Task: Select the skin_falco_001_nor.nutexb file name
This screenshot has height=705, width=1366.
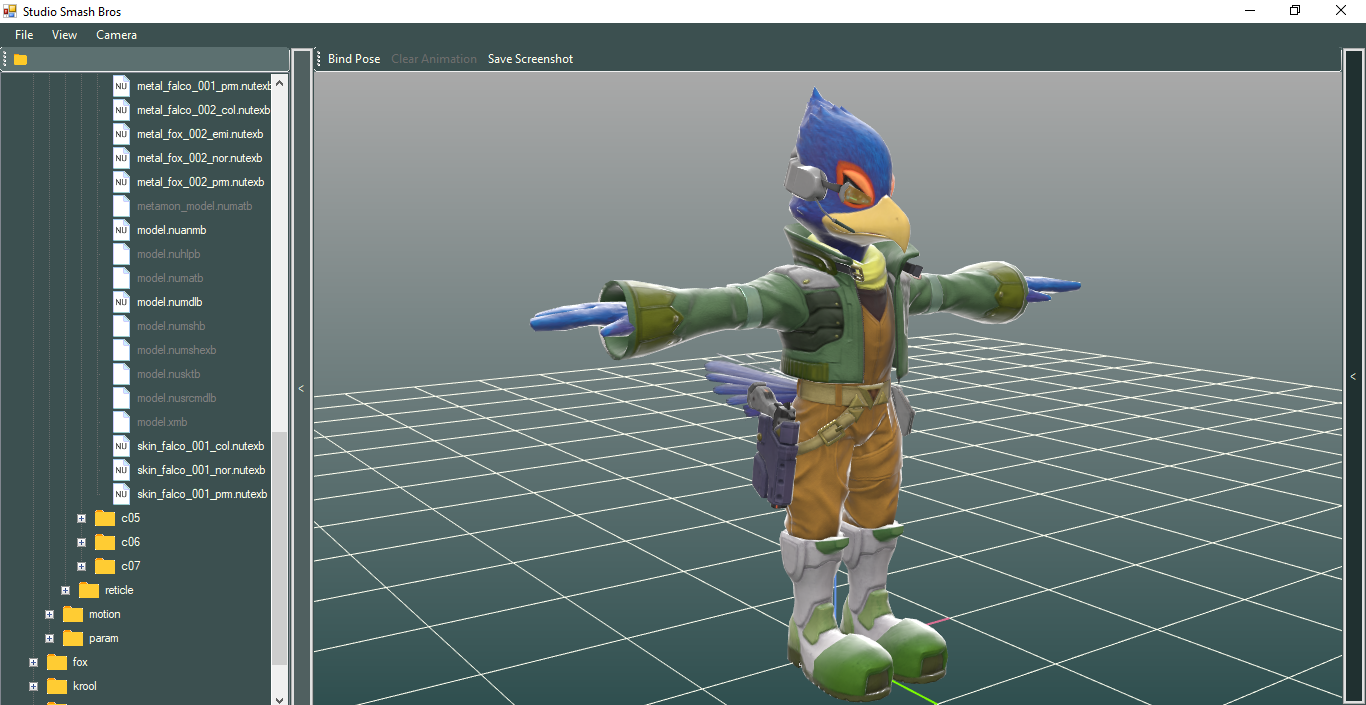Action: pyautogui.click(x=201, y=470)
